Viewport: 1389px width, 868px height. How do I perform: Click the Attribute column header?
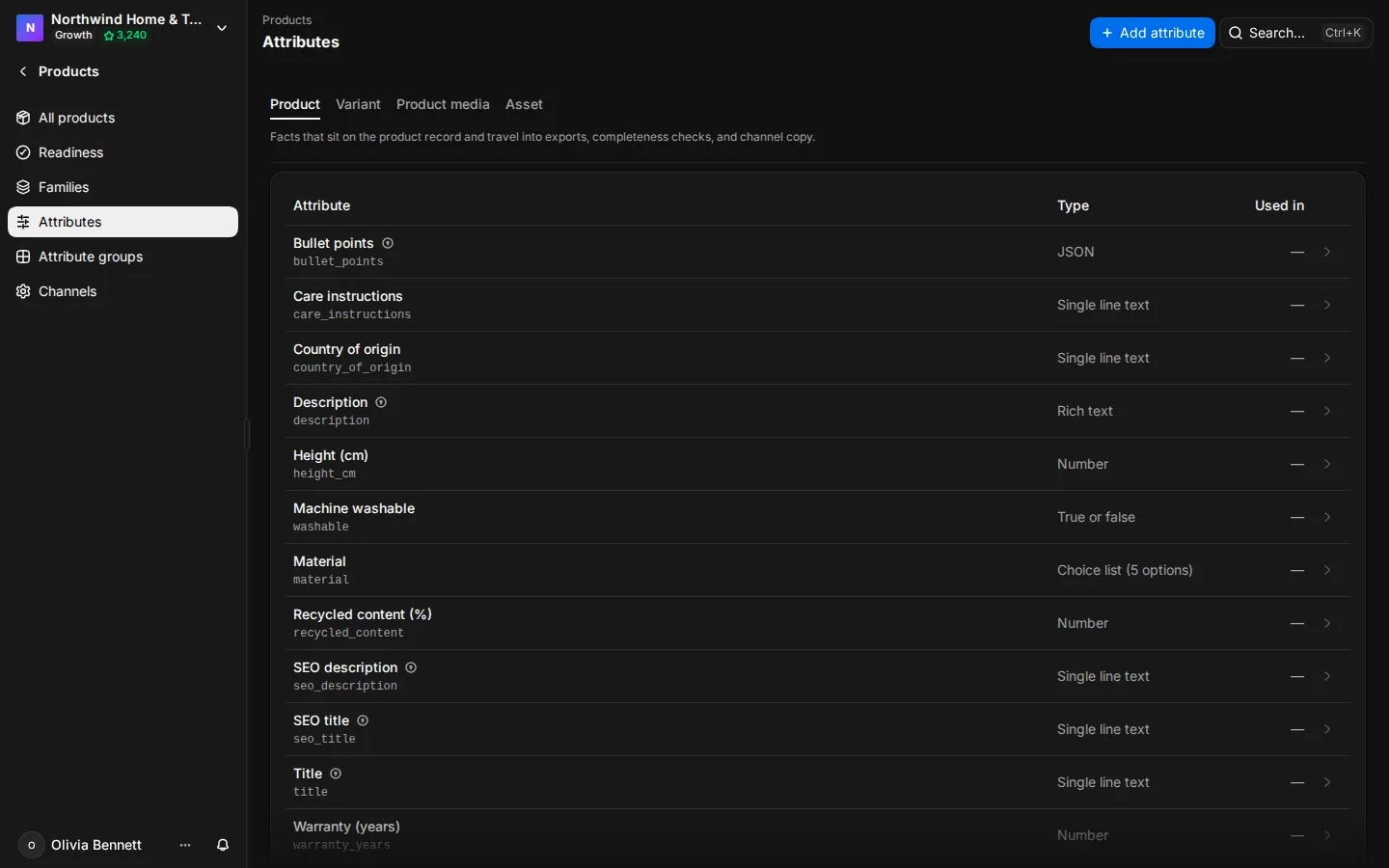(x=321, y=205)
